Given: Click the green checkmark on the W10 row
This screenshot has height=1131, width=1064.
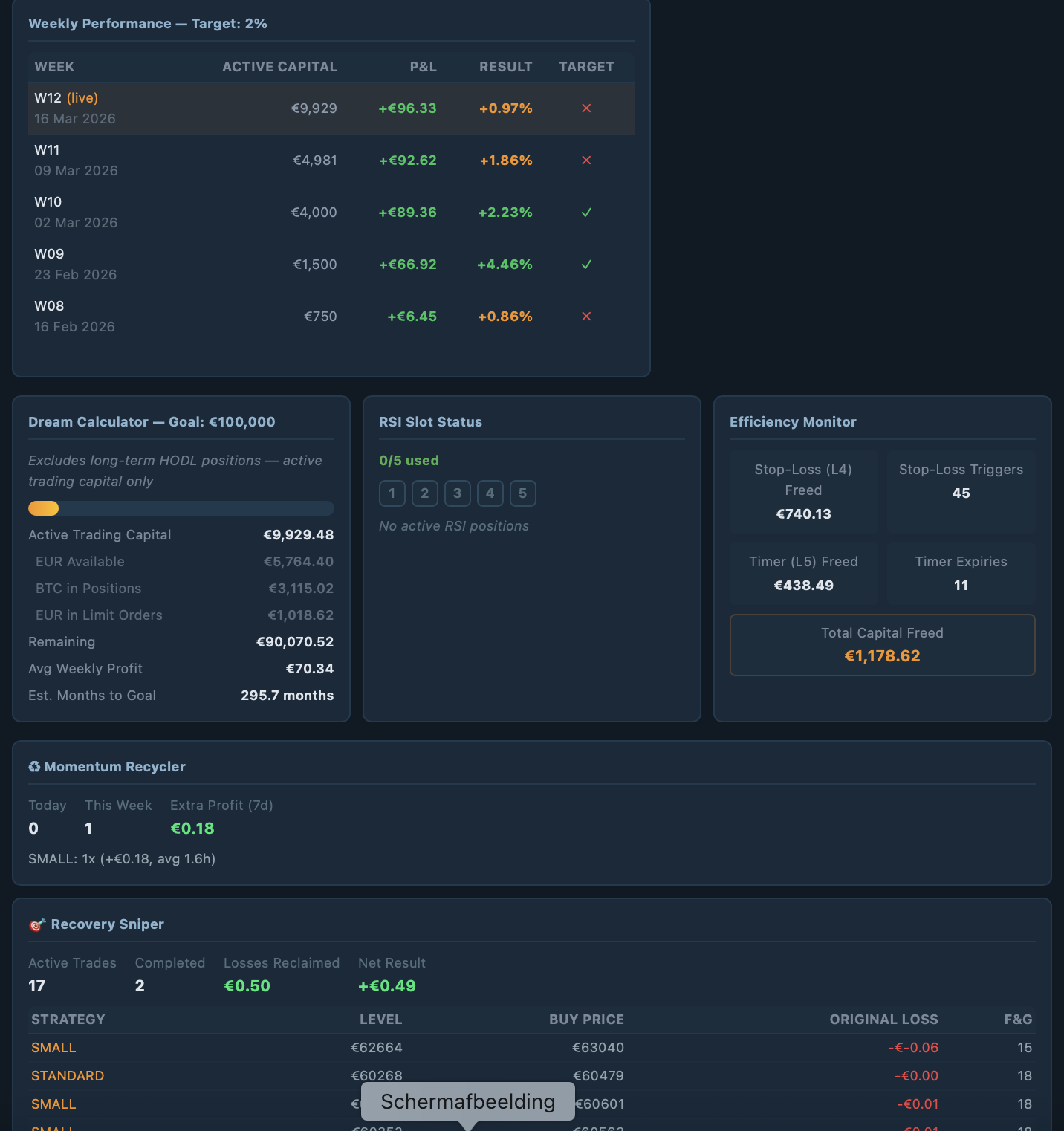Looking at the screenshot, I should [x=586, y=213].
